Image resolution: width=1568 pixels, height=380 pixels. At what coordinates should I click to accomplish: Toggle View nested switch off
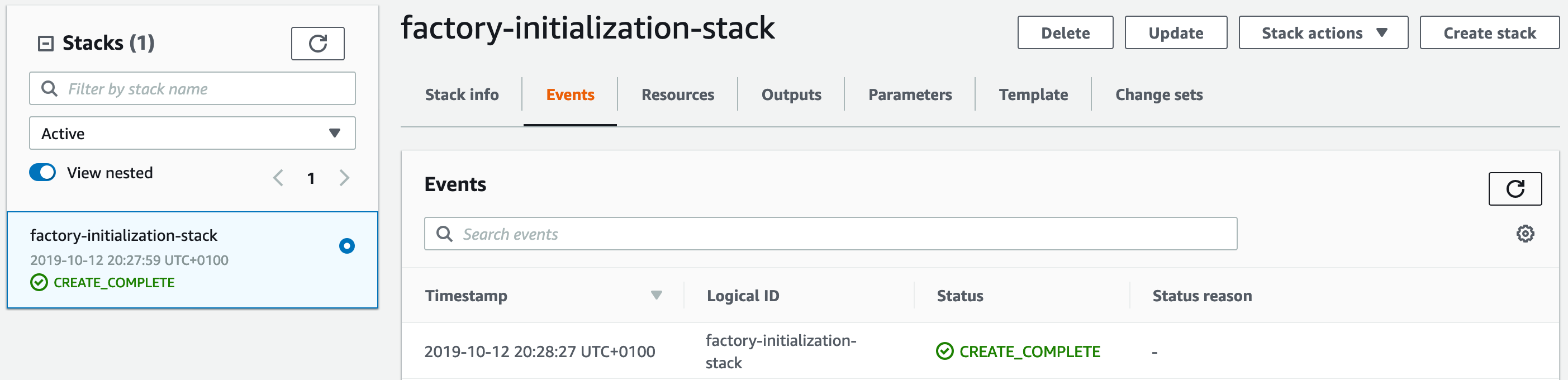(42, 172)
